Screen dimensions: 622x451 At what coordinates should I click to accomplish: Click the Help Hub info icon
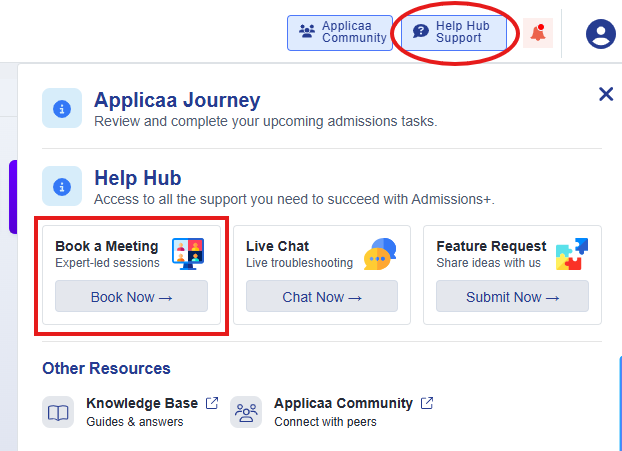(x=62, y=186)
